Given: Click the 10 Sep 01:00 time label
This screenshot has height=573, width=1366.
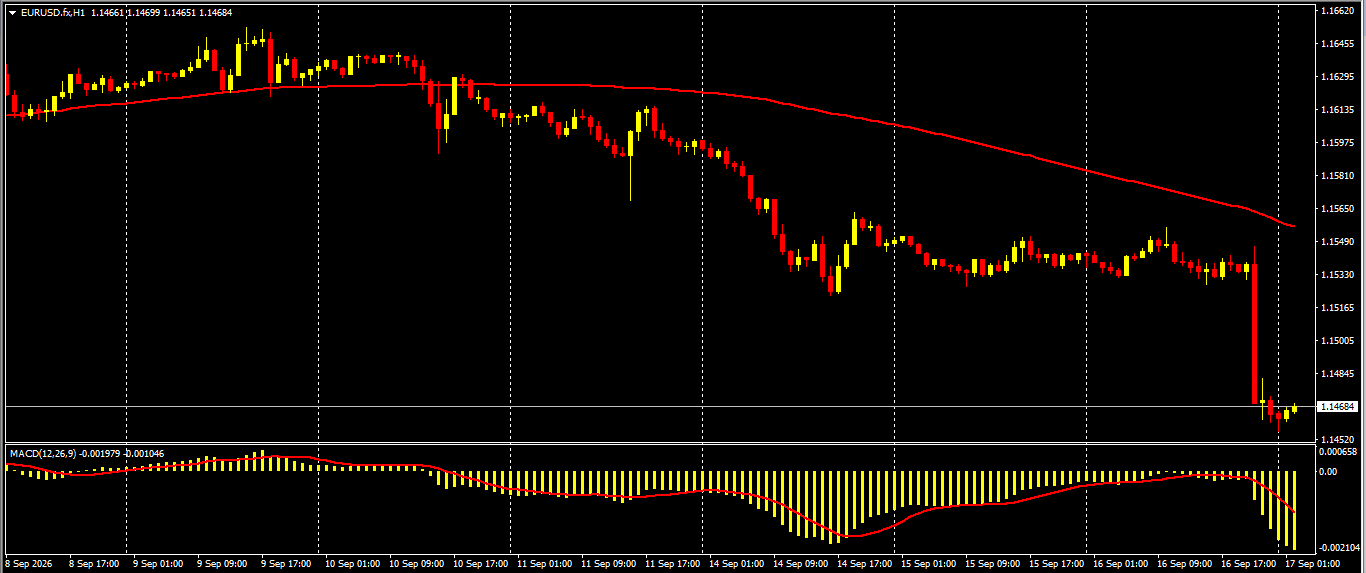Looking at the screenshot, I should click(352, 564).
